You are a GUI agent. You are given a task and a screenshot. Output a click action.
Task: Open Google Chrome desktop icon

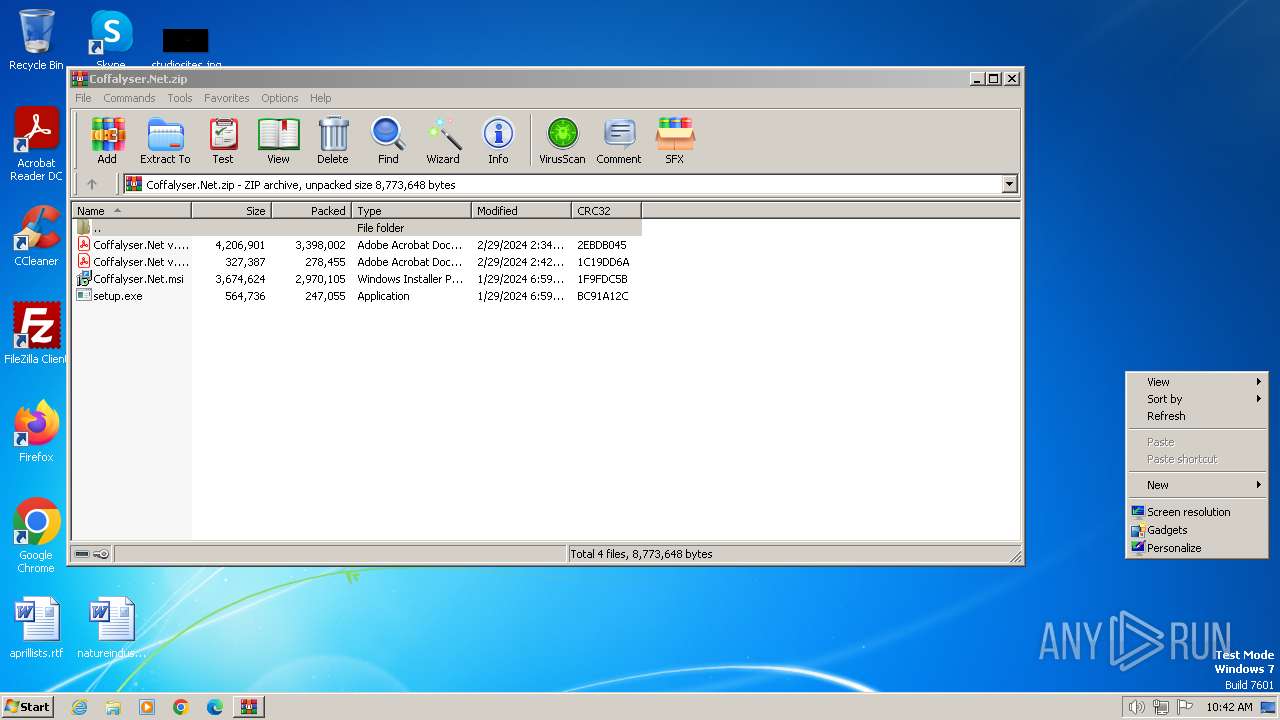(36, 536)
